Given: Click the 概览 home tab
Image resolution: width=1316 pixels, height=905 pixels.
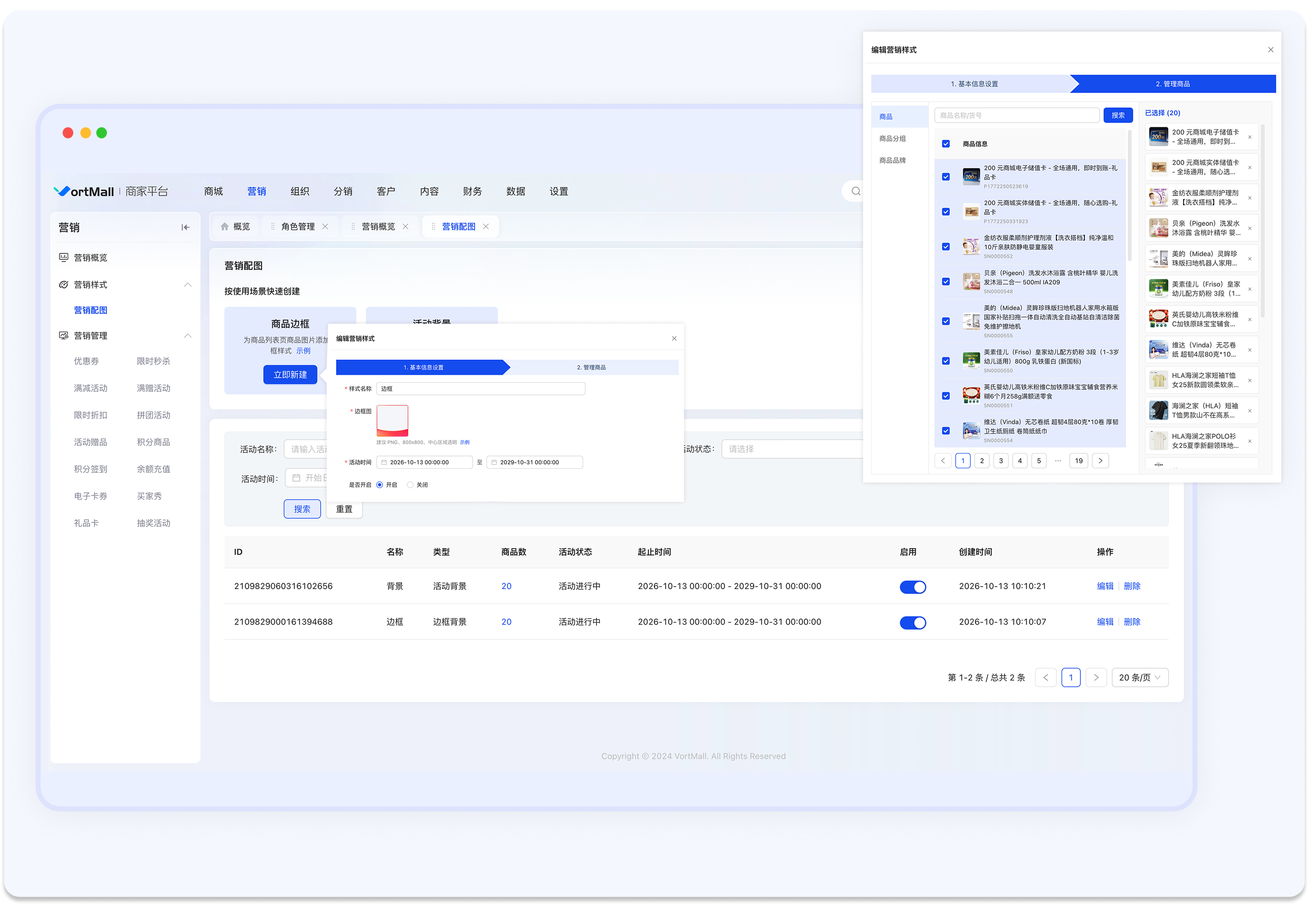Looking at the screenshot, I should pyautogui.click(x=235, y=227).
